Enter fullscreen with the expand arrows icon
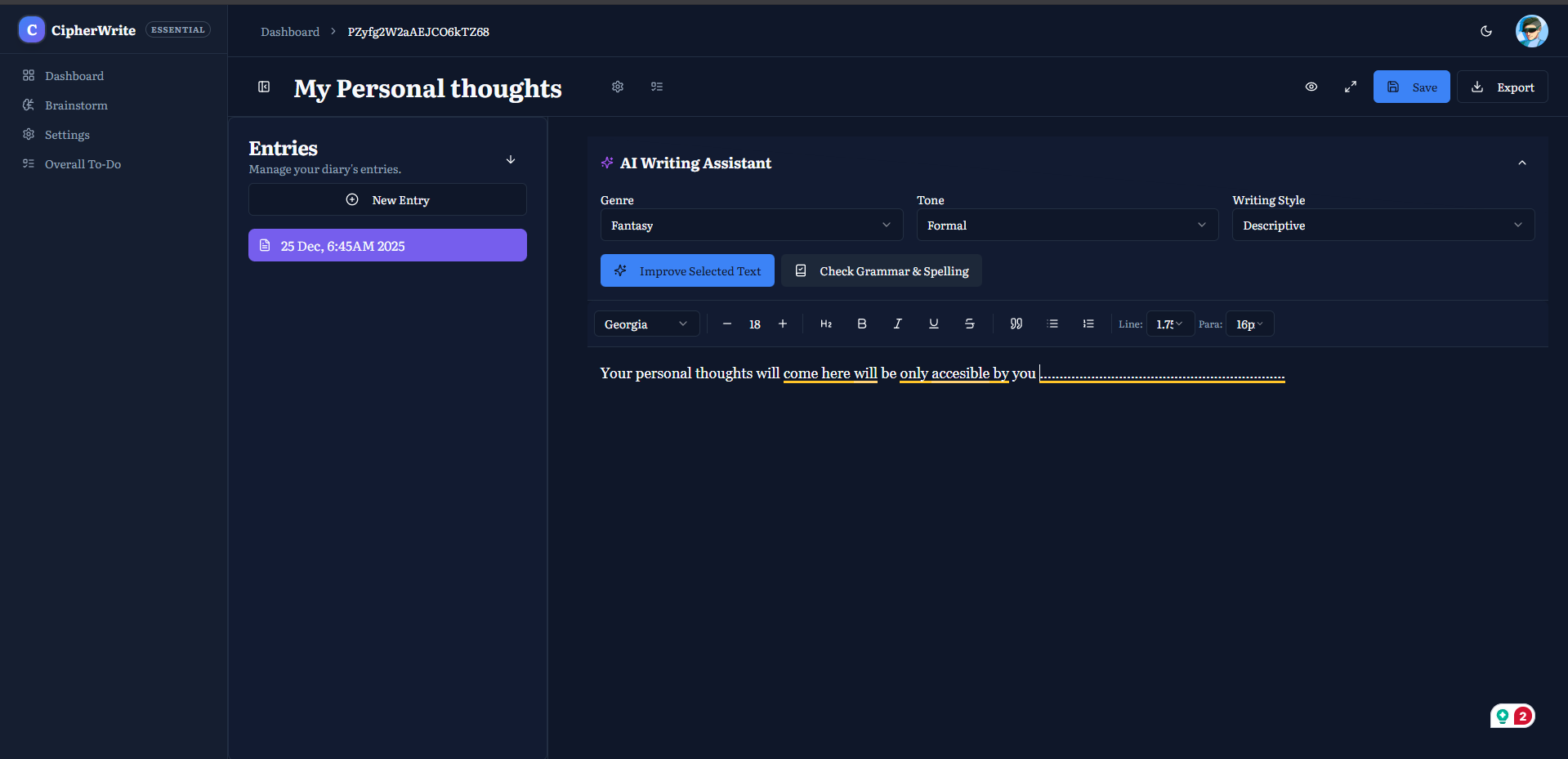Screen dimensions: 1568x759 (1350, 87)
